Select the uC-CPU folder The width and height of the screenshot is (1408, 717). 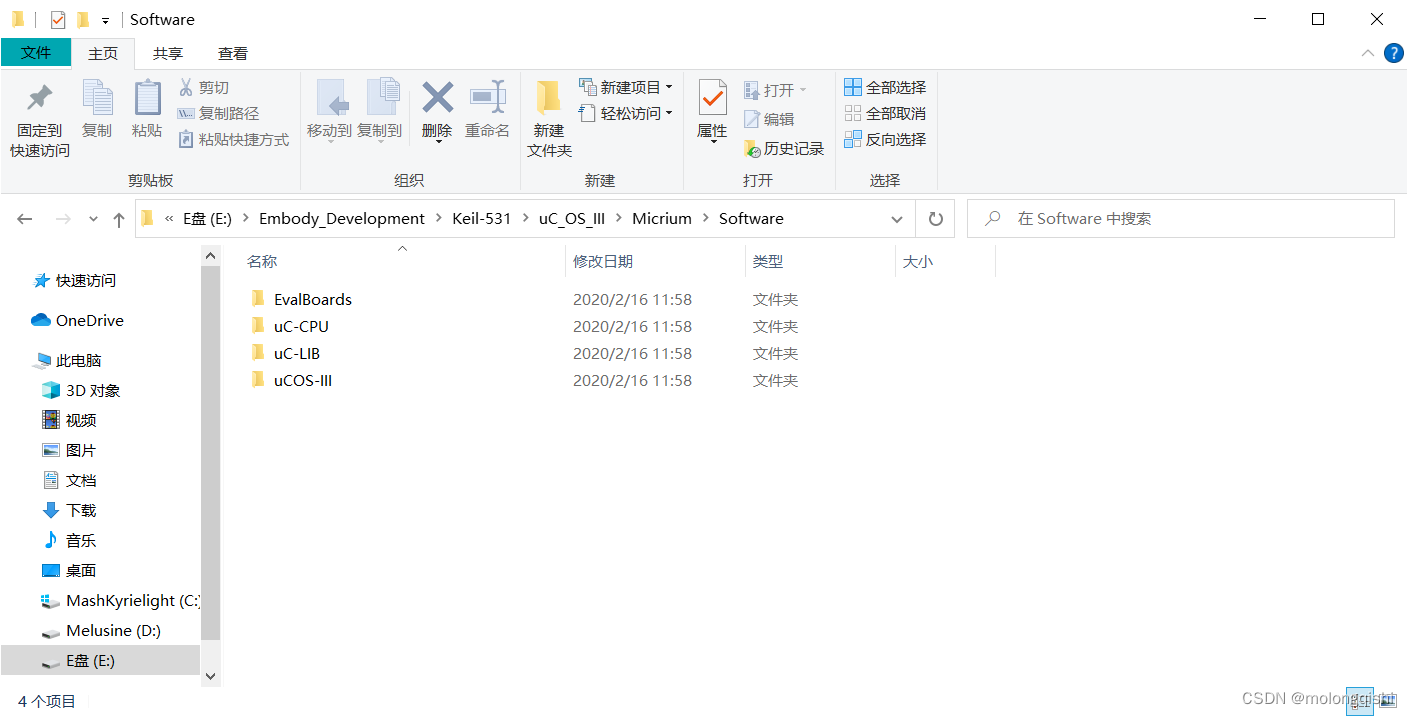301,326
